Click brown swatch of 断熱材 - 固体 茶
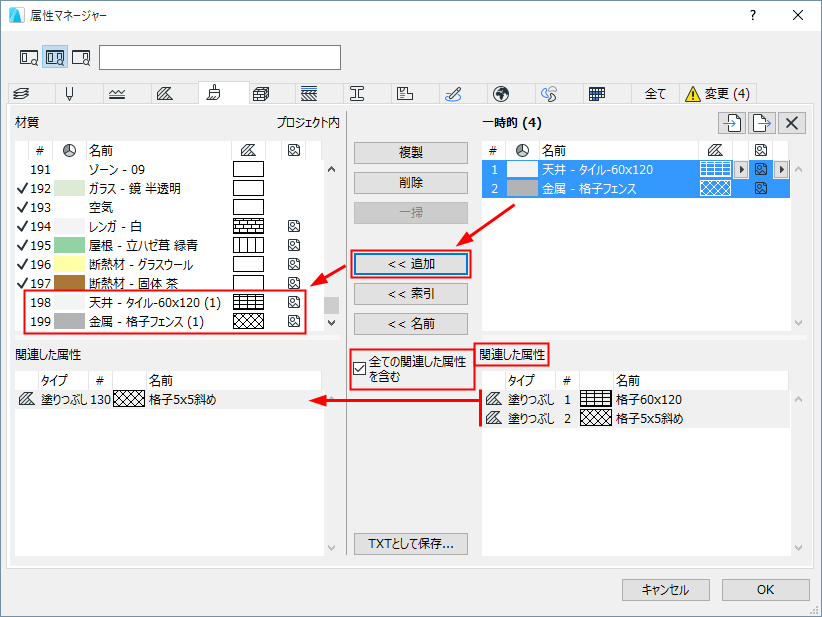The width and height of the screenshot is (822, 617). pyautogui.click(x=69, y=283)
